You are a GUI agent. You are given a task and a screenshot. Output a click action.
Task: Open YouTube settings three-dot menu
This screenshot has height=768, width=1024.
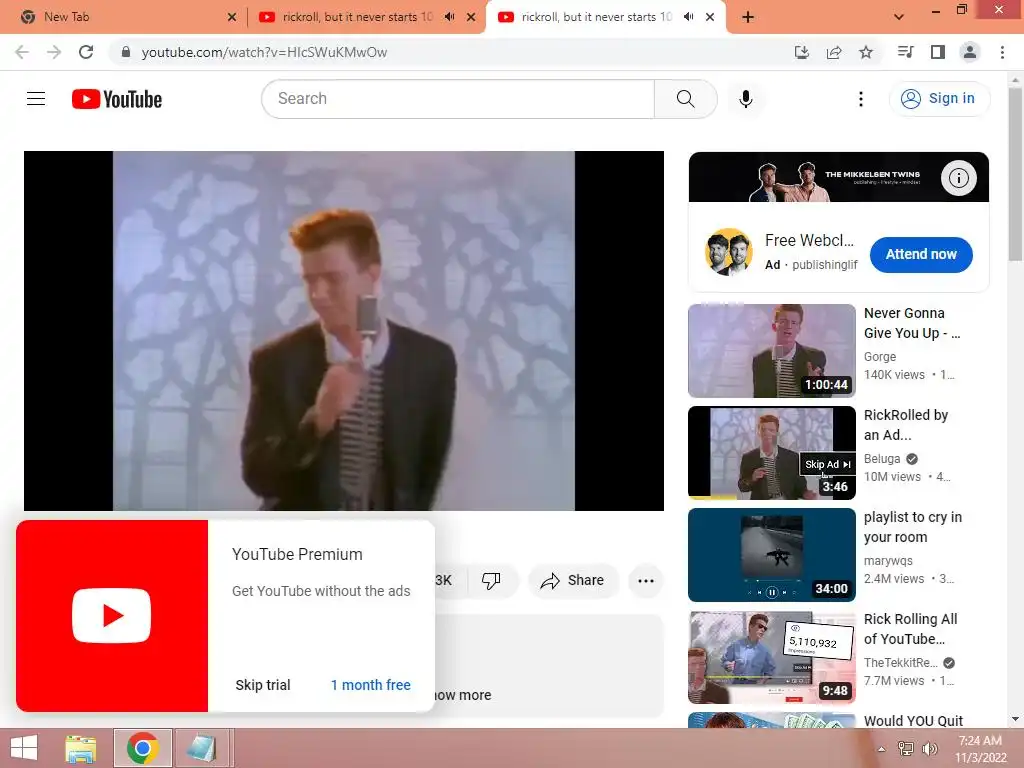pyautogui.click(x=861, y=99)
